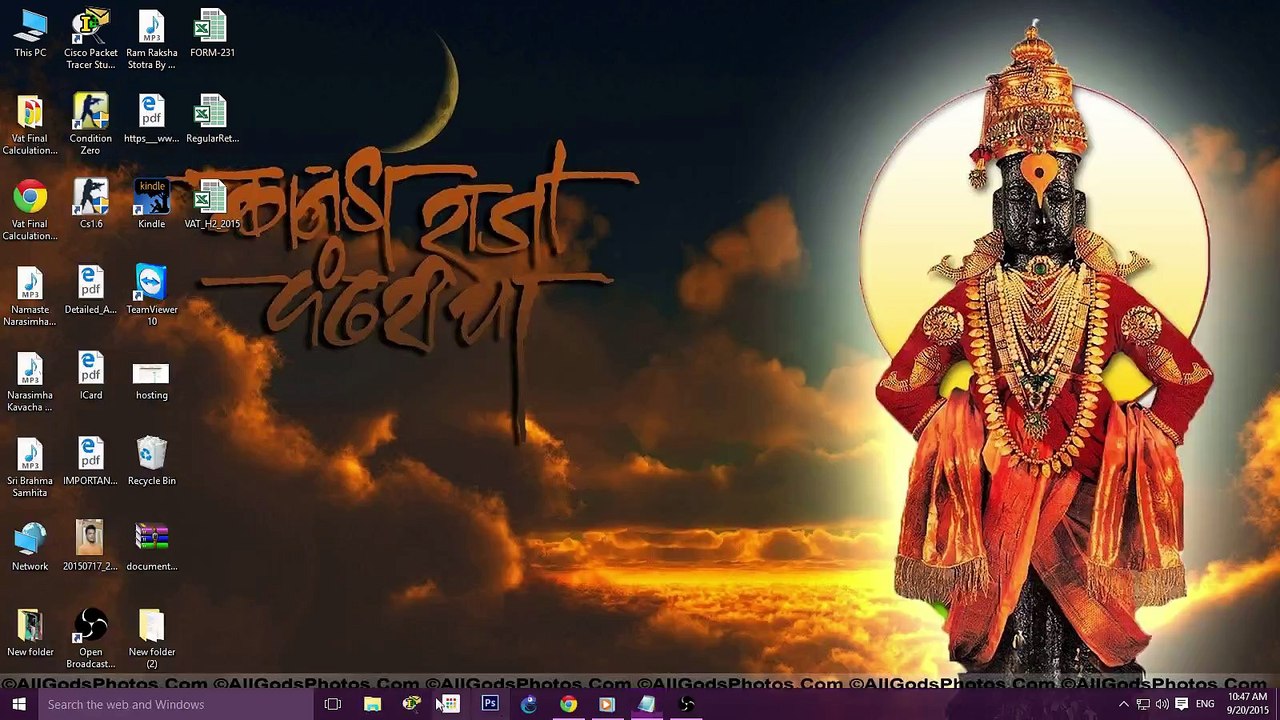This screenshot has height=720, width=1280.
Task: Select the New folder desktop icon
Action: (x=30, y=634)
